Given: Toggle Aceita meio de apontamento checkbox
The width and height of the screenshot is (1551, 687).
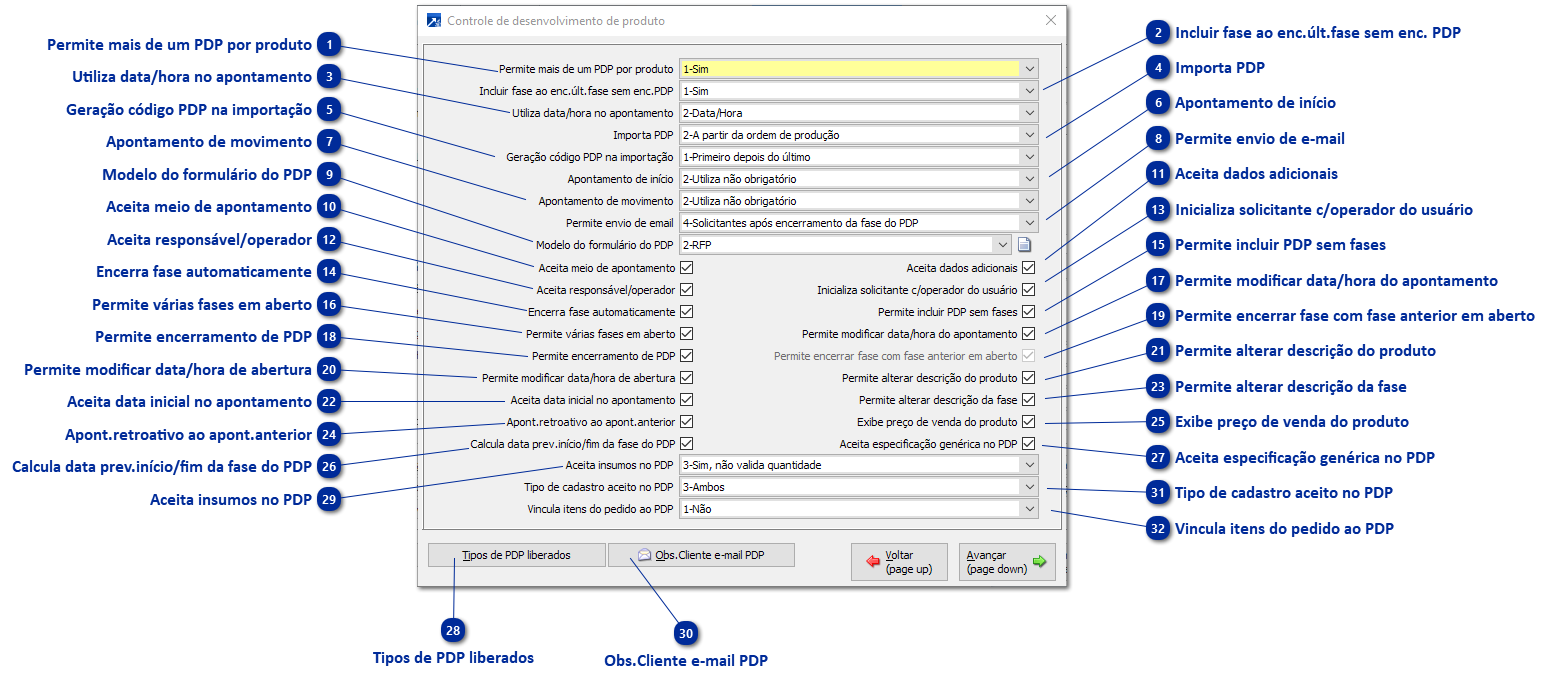Looking at the screenshot, I should click(x=686, y=268).
